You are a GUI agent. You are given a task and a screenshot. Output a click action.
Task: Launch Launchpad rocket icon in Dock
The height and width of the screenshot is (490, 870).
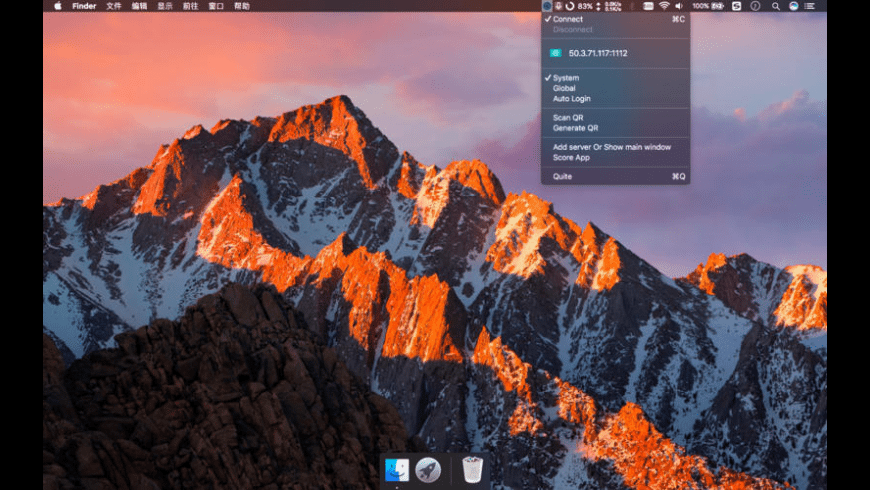428,468
